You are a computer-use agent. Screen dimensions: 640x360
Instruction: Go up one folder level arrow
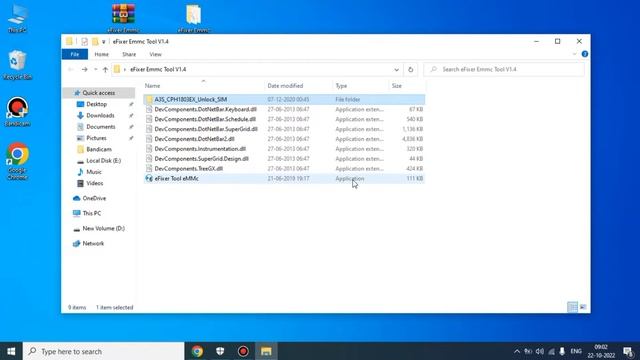(x=105, y=69)
